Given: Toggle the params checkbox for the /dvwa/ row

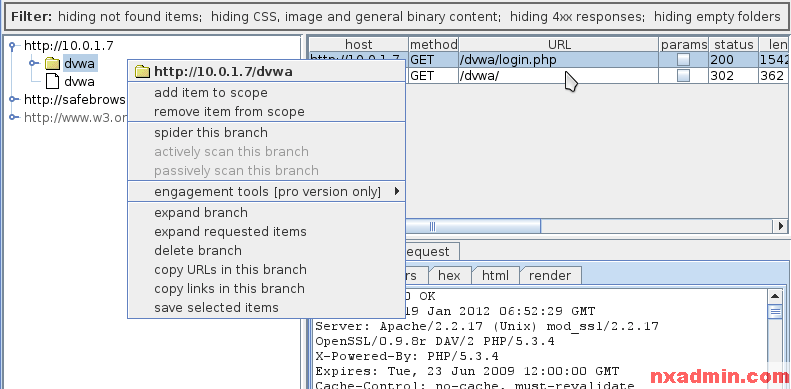Looking at the screenshot, I should click(x=683, y=76).
